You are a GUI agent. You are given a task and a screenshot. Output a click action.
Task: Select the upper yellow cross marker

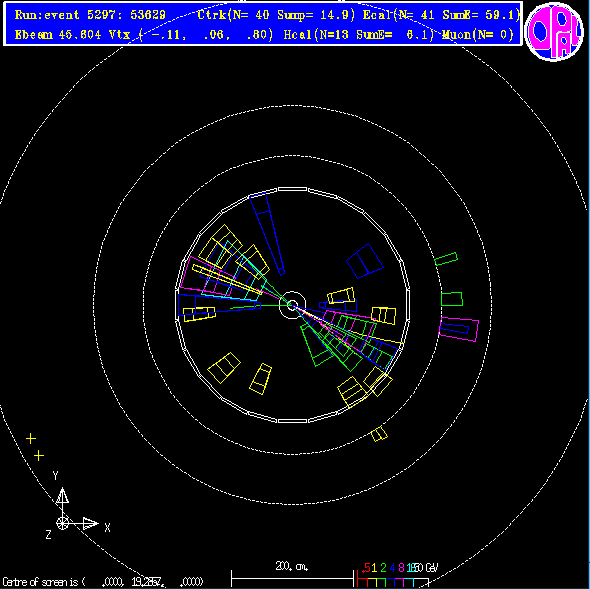(x=31, y=438)
